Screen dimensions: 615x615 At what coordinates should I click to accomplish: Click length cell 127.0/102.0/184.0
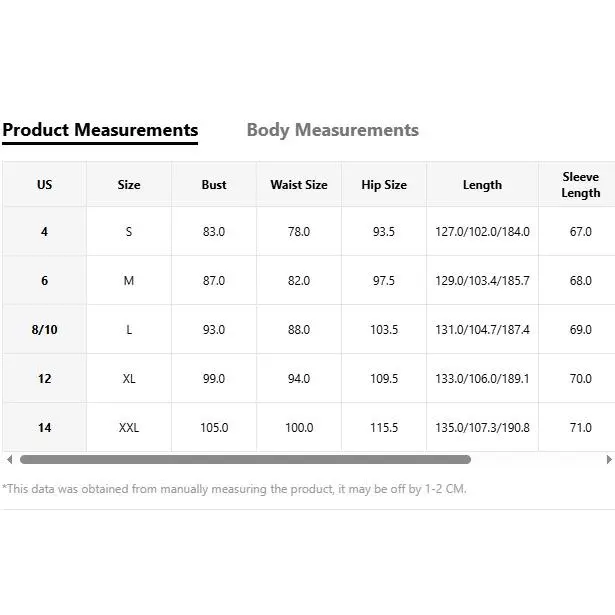coord(482,232)
